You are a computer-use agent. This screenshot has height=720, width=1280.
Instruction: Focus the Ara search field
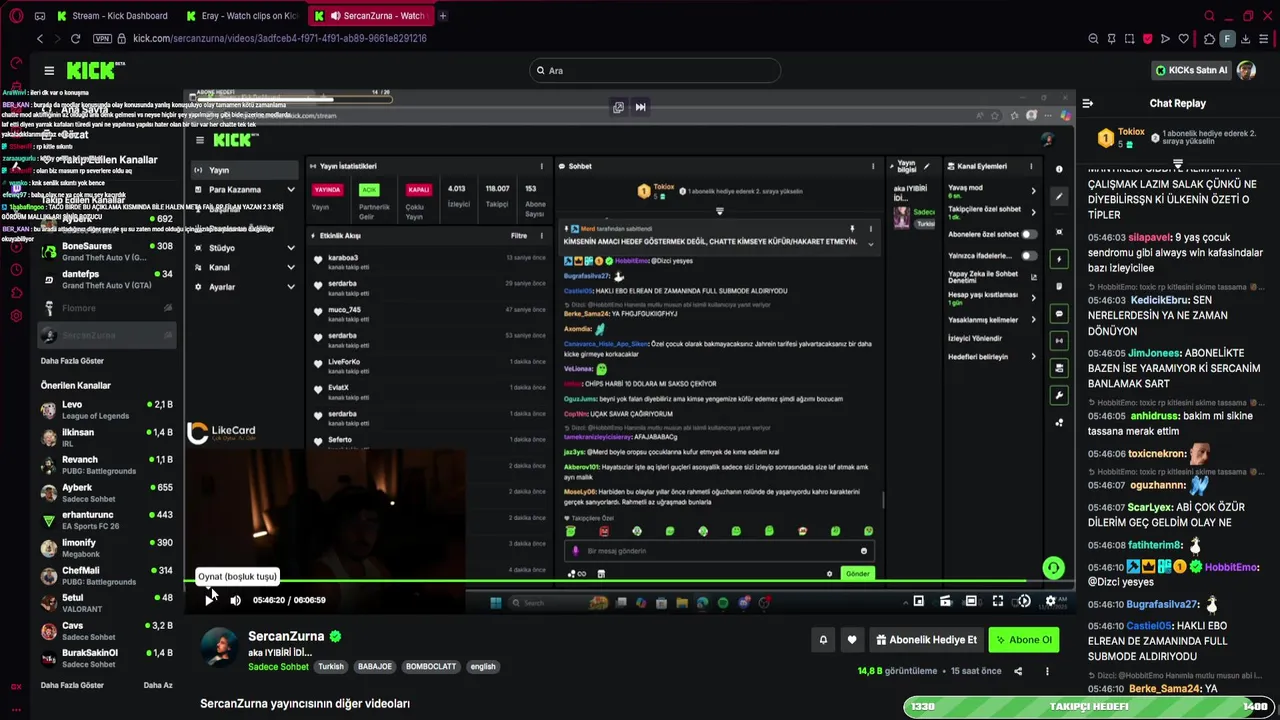655,70
